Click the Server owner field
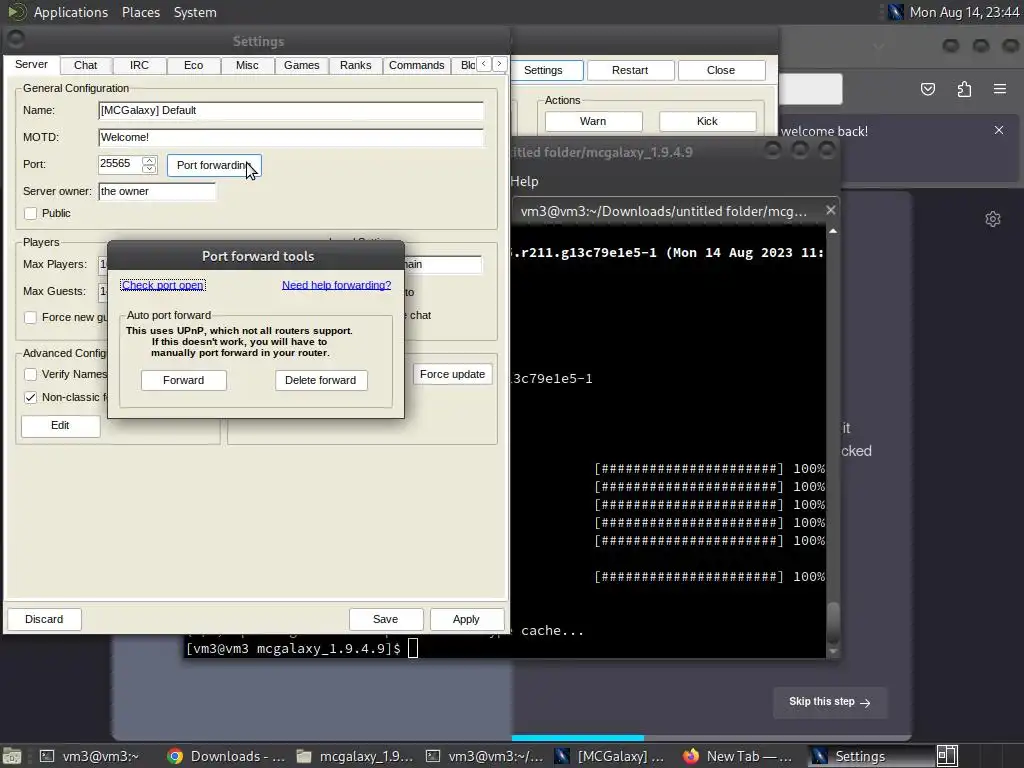The width and height of the screenshot is (1024, 768). pyautogui.click(x=157, y=191)
